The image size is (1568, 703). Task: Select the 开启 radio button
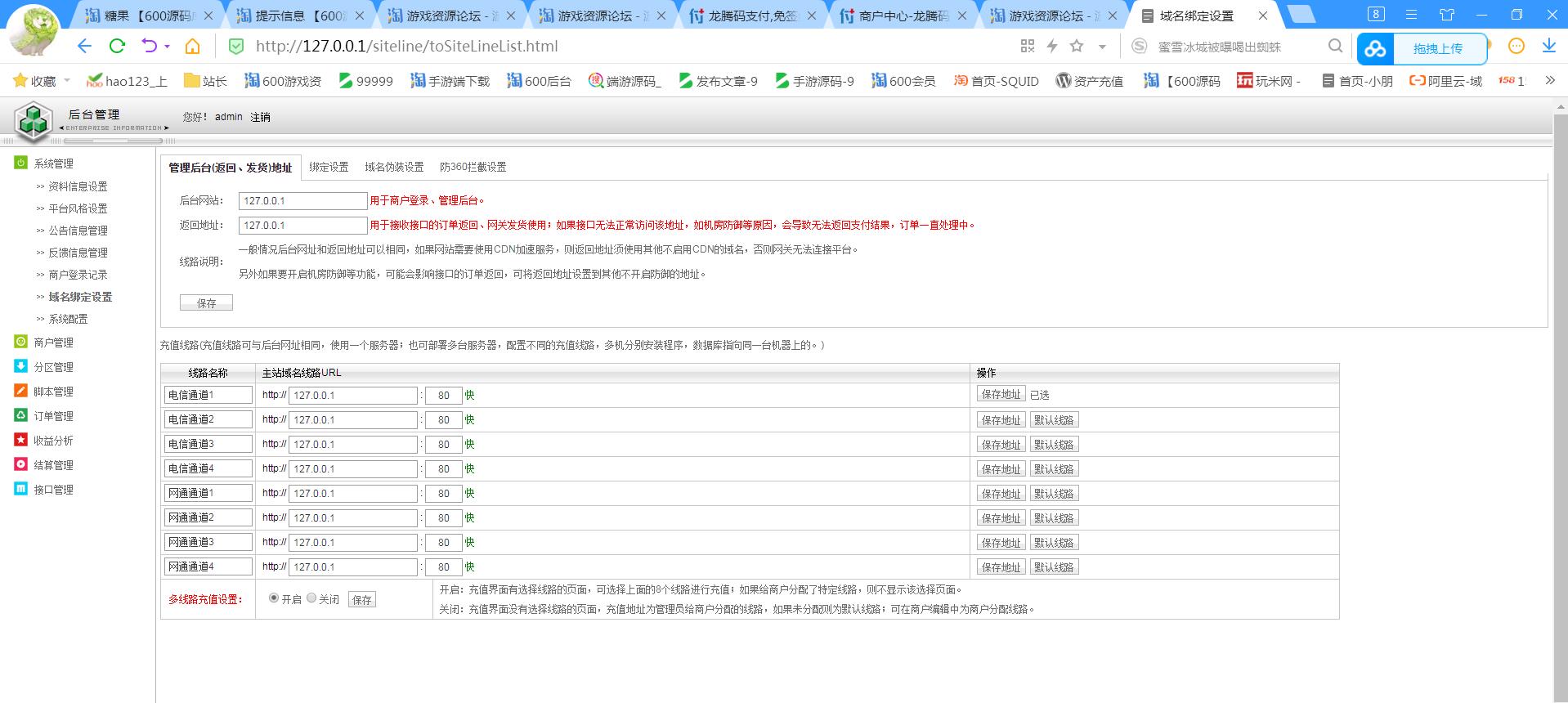274,598
